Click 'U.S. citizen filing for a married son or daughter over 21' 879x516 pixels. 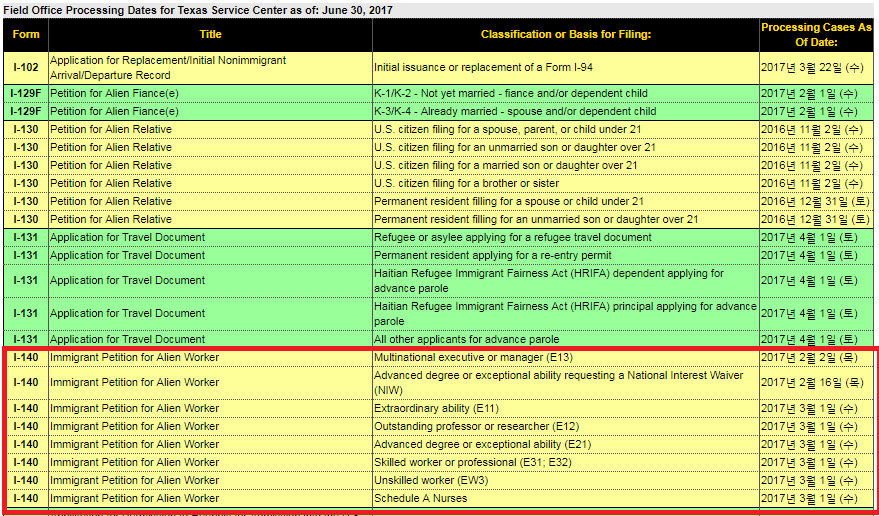click(506, 165)
